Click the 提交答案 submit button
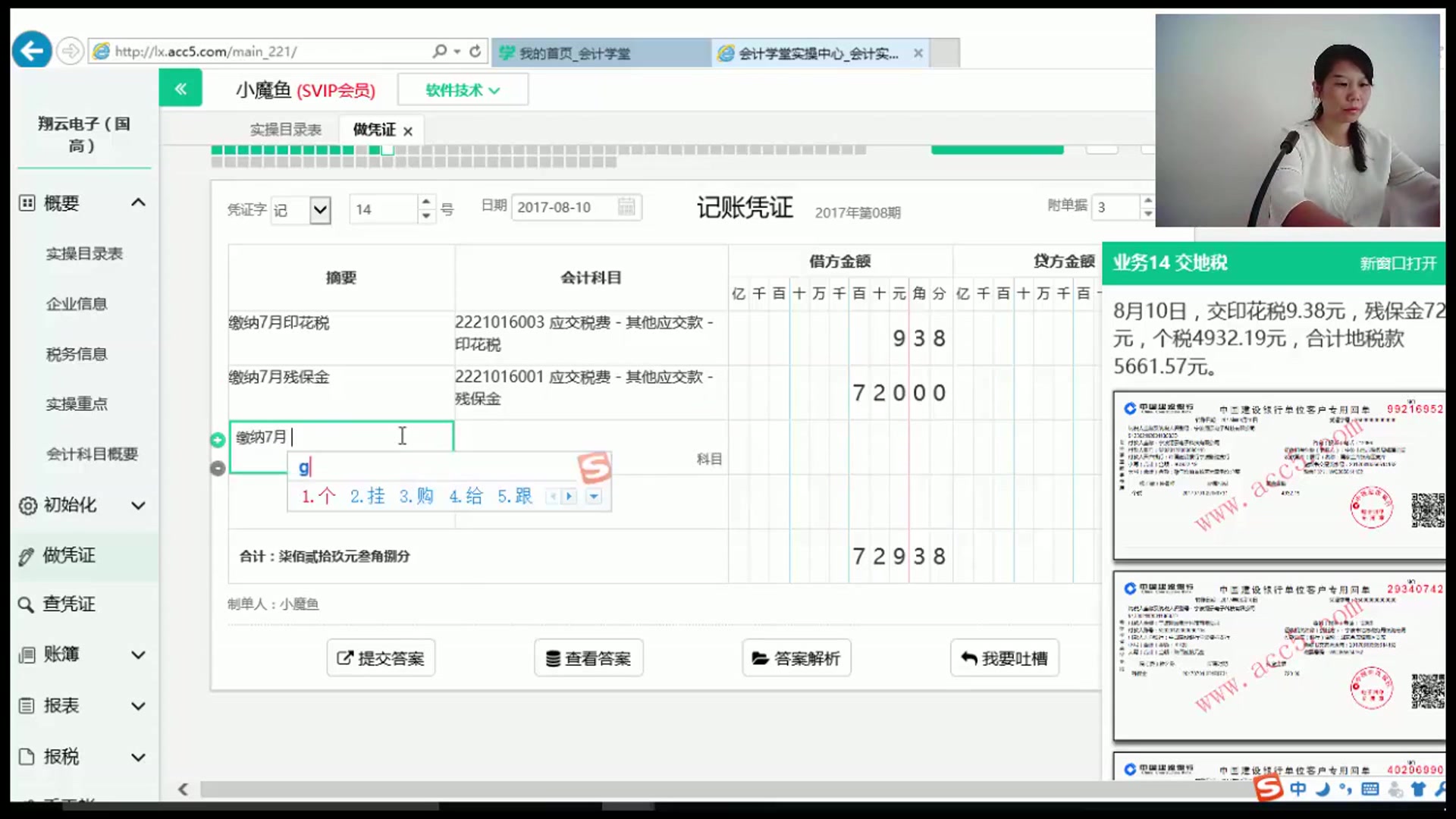 pos(381,658)
